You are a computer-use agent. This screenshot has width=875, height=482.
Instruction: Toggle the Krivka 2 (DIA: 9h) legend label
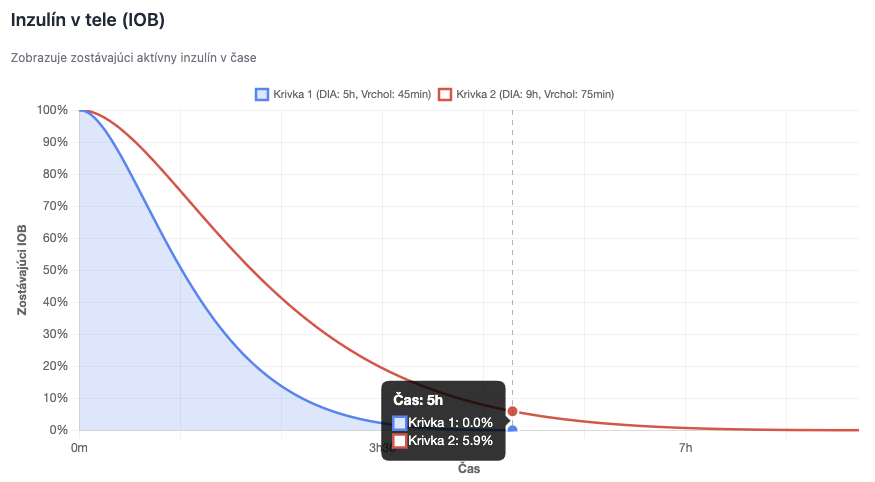534,94
